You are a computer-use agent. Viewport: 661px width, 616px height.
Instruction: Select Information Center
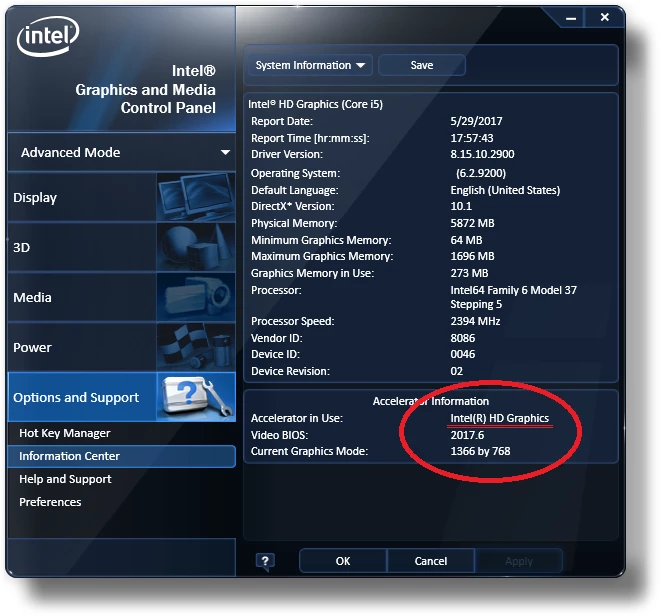pyautogui.click(x=121, y=456)
